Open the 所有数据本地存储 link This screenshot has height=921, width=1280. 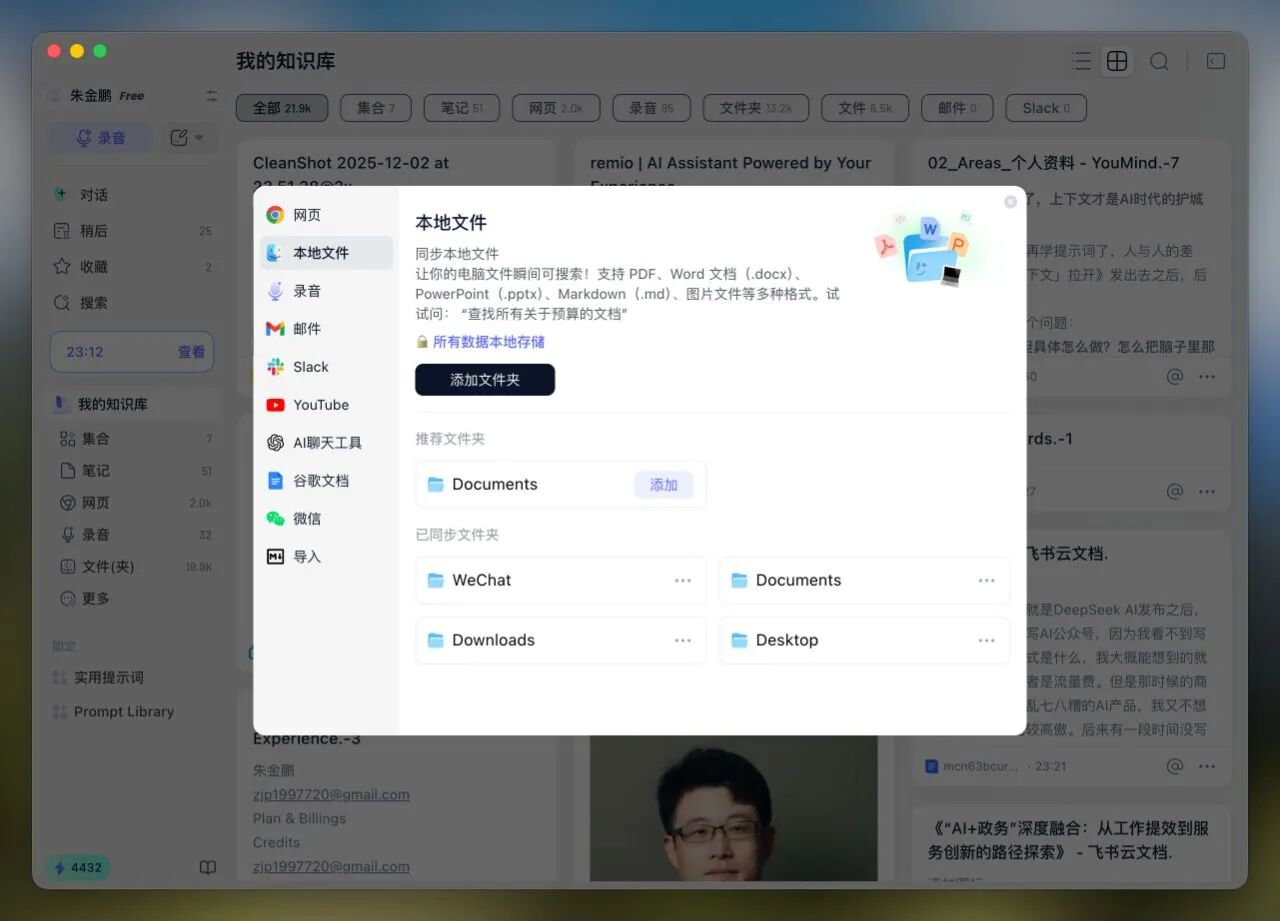click(x=488, y=342)
